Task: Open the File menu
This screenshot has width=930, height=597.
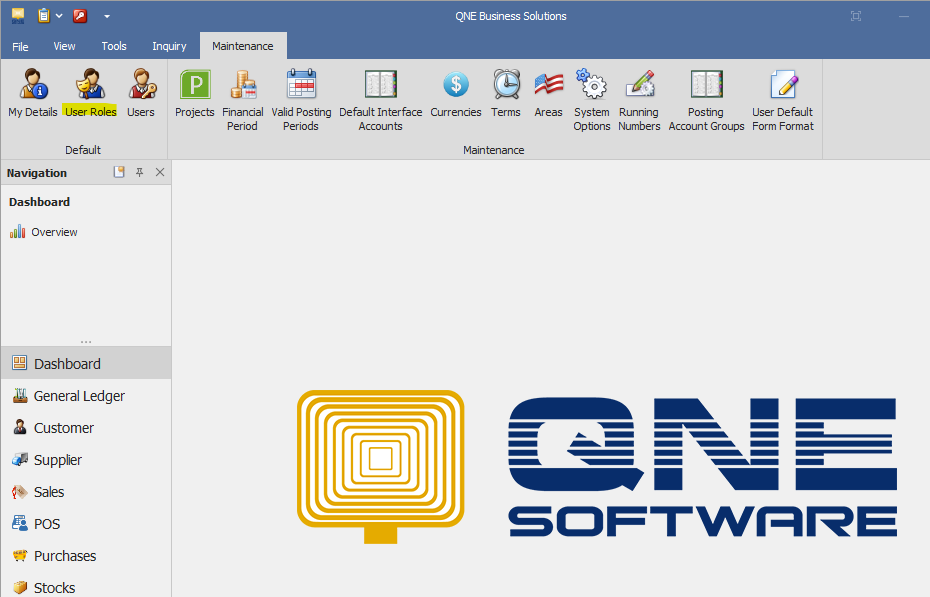Action: tap(20, 46)
